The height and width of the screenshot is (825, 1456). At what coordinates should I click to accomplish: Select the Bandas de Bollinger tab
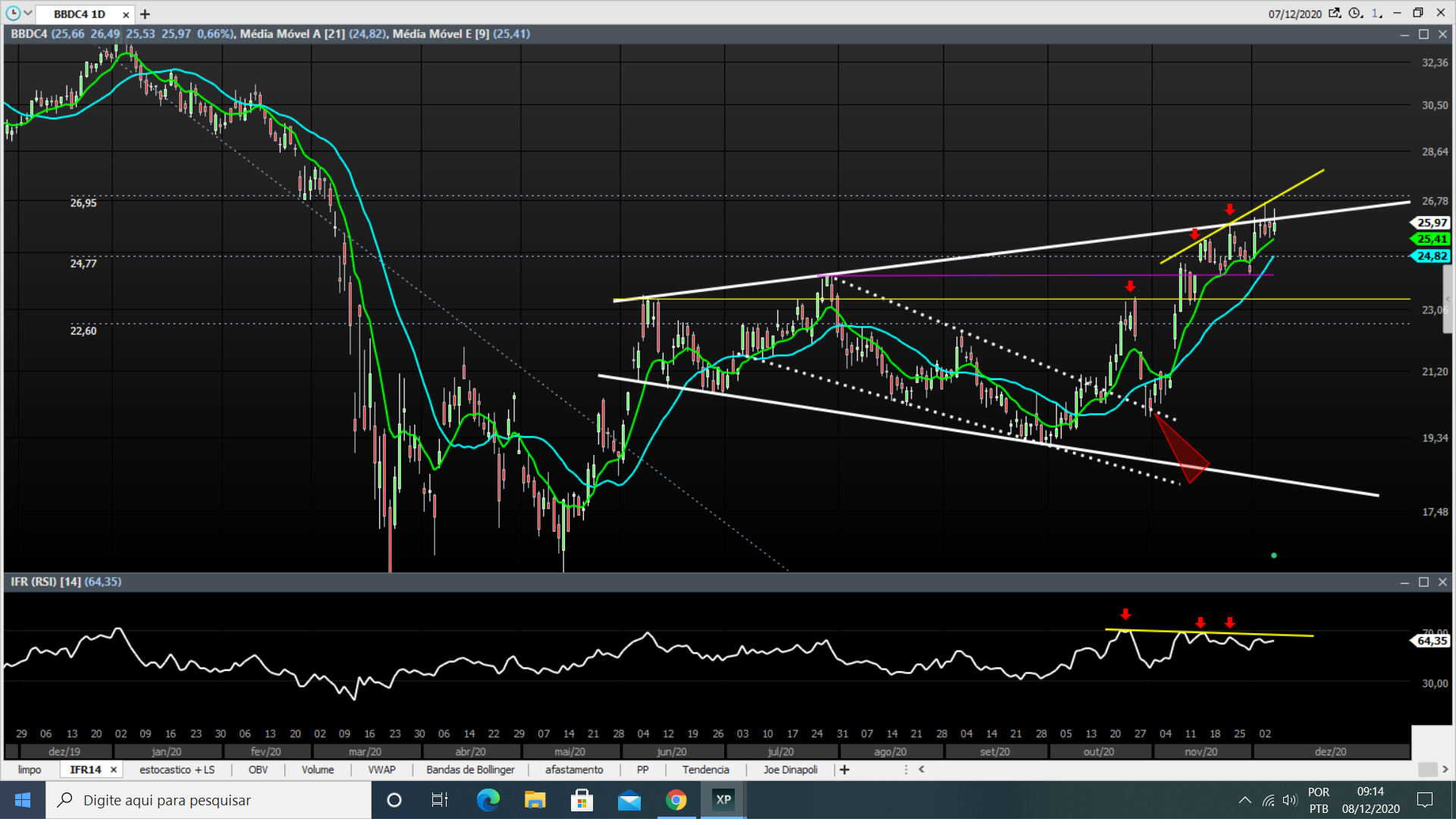[x=470, y=770]
